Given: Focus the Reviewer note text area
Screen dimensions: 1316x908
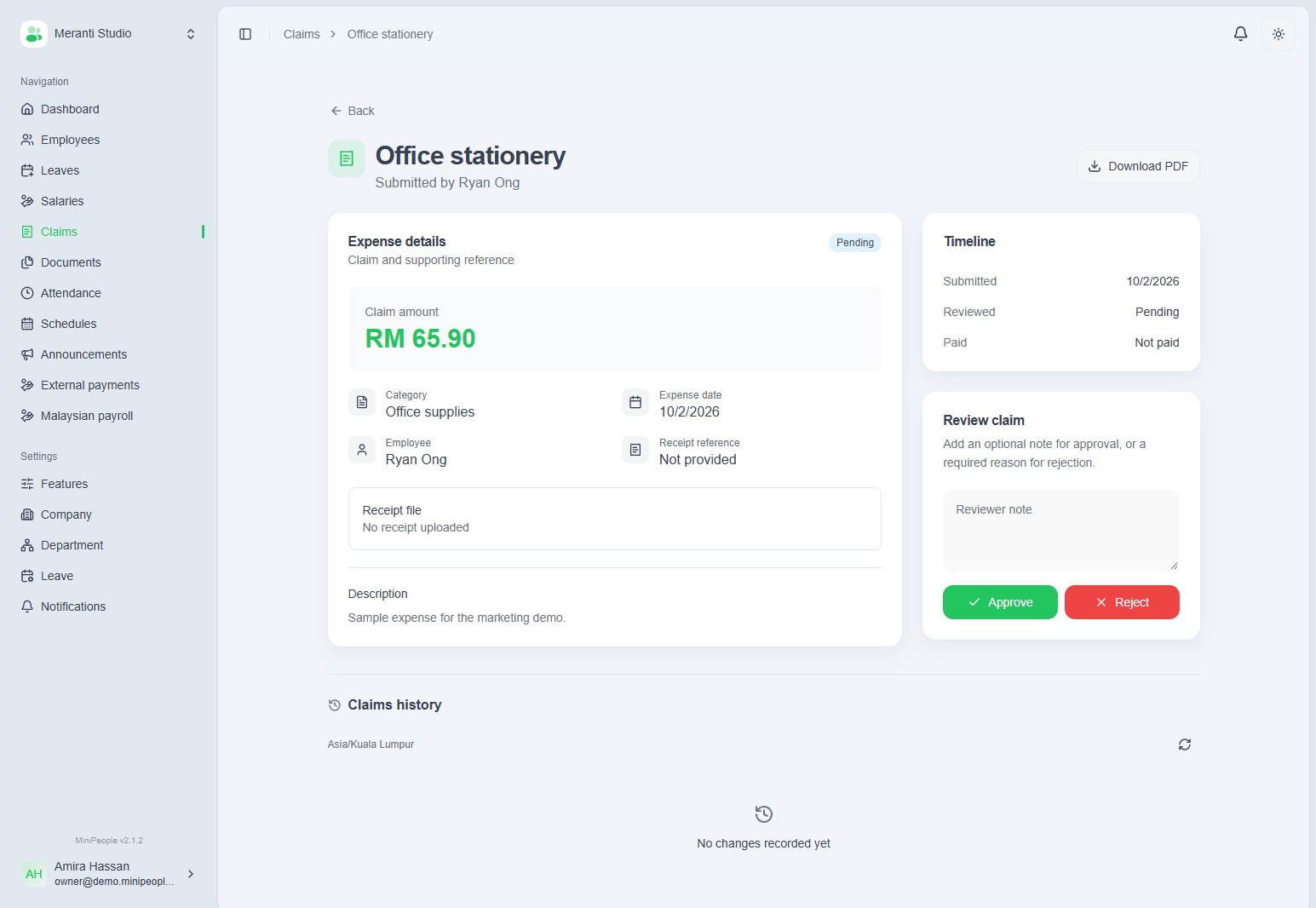Looking at the screenshot, I should pyautogui.click(x=1061, y=531).
